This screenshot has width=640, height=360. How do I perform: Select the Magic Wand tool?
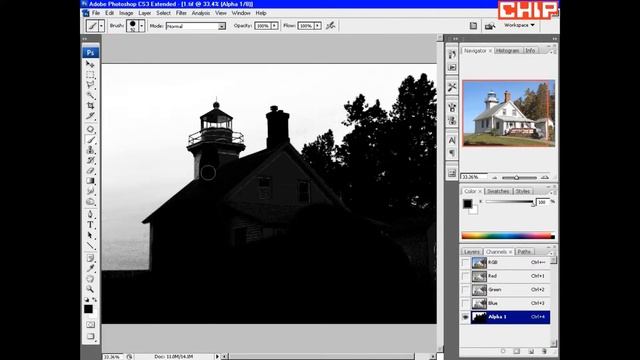[90, 96]
